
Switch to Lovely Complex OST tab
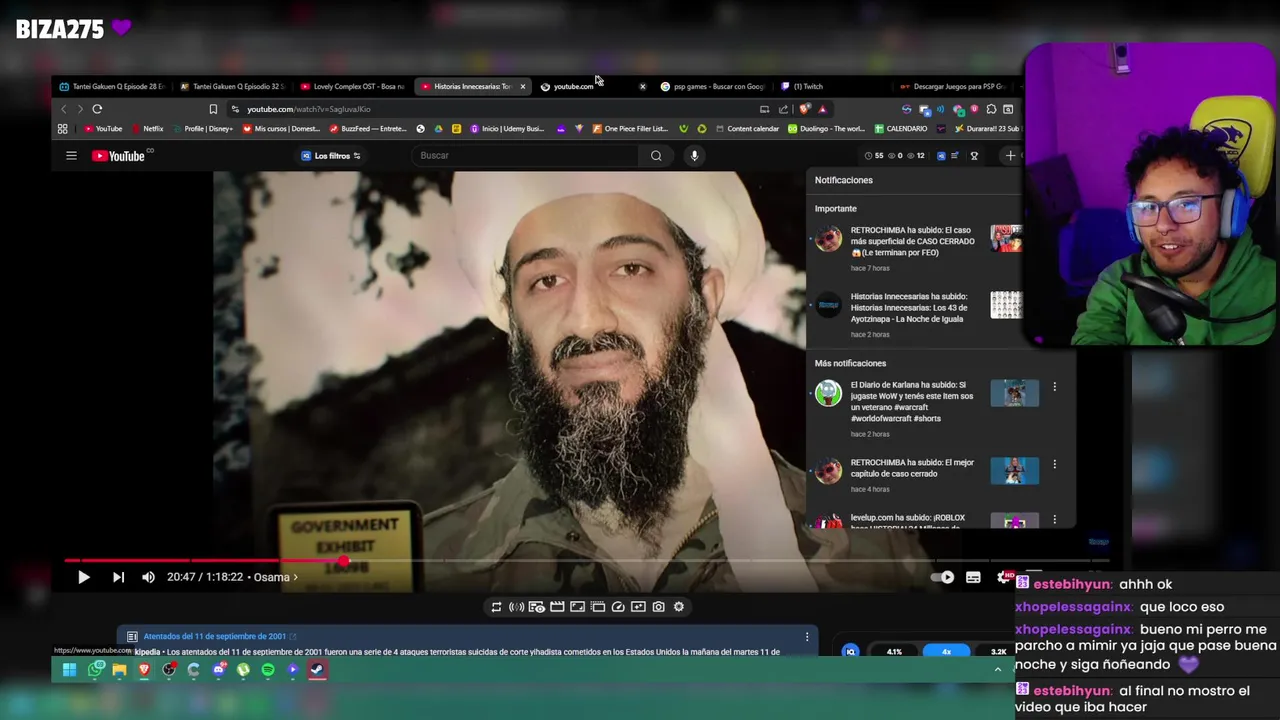(352, 86)
